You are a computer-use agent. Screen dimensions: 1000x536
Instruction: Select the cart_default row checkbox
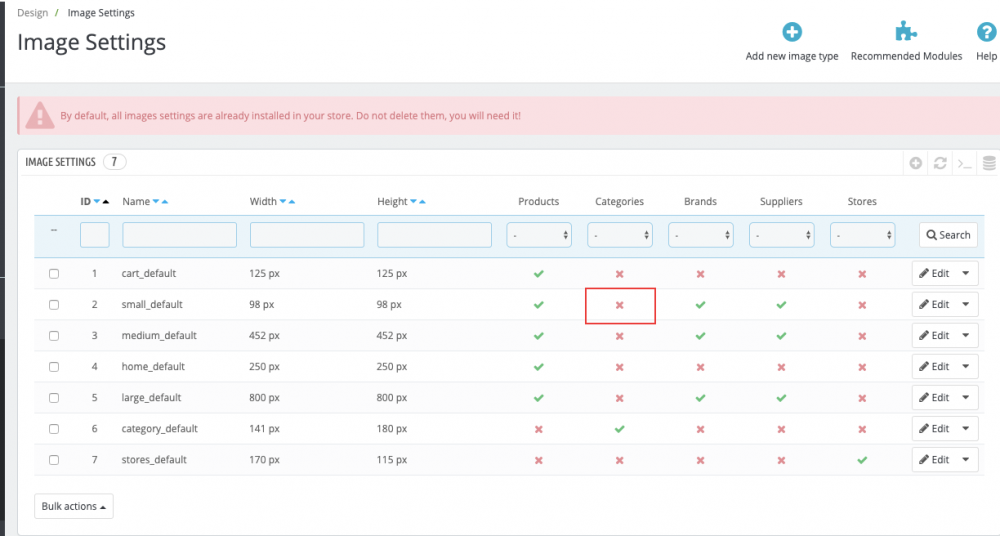coord(54,274)
